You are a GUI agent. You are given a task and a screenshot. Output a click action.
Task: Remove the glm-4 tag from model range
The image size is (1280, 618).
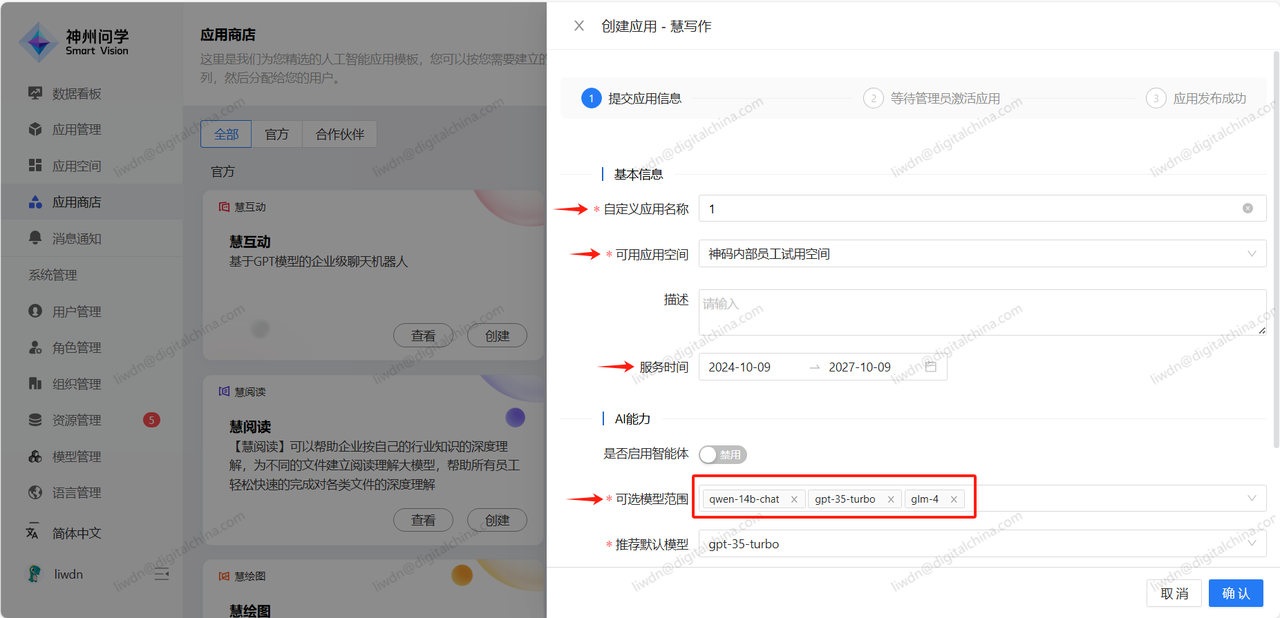(x=953, y=499)
